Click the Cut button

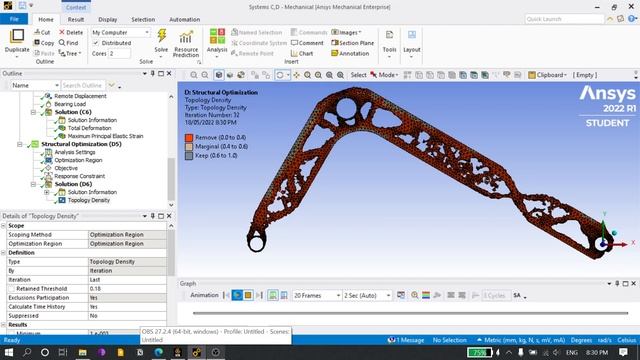point(42,32)
